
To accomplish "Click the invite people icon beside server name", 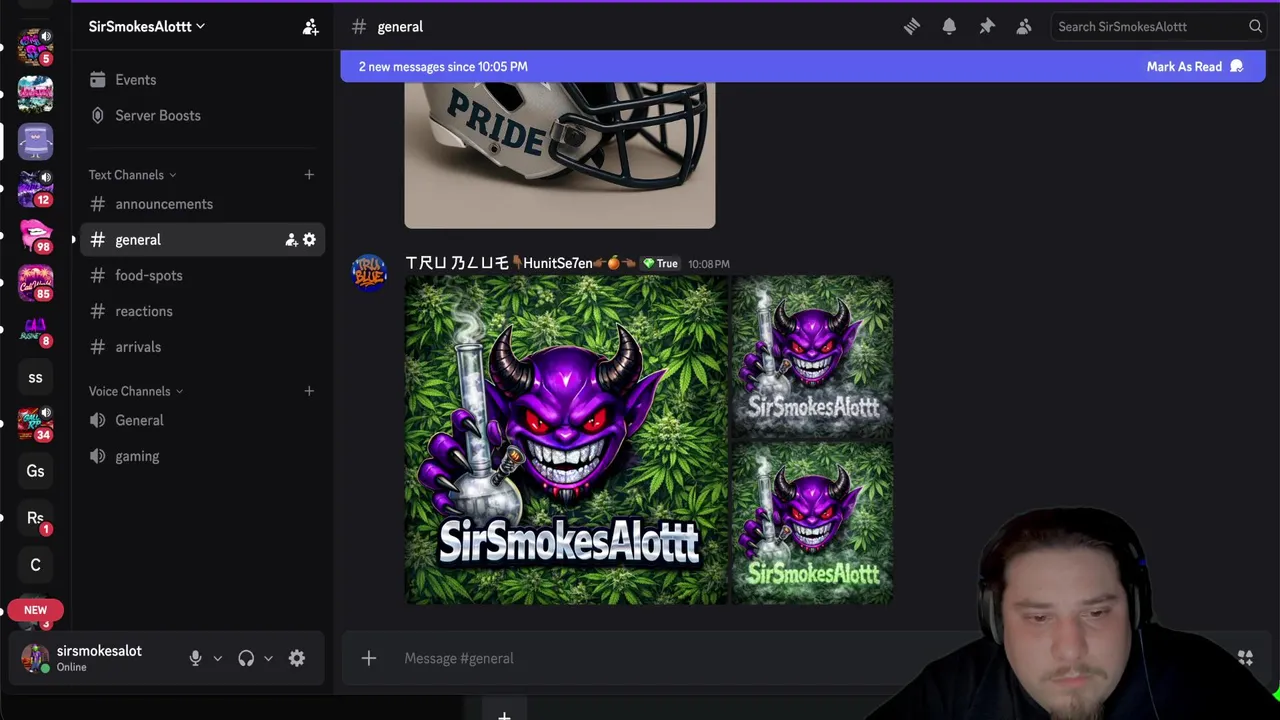I will [x=310, y=27].
